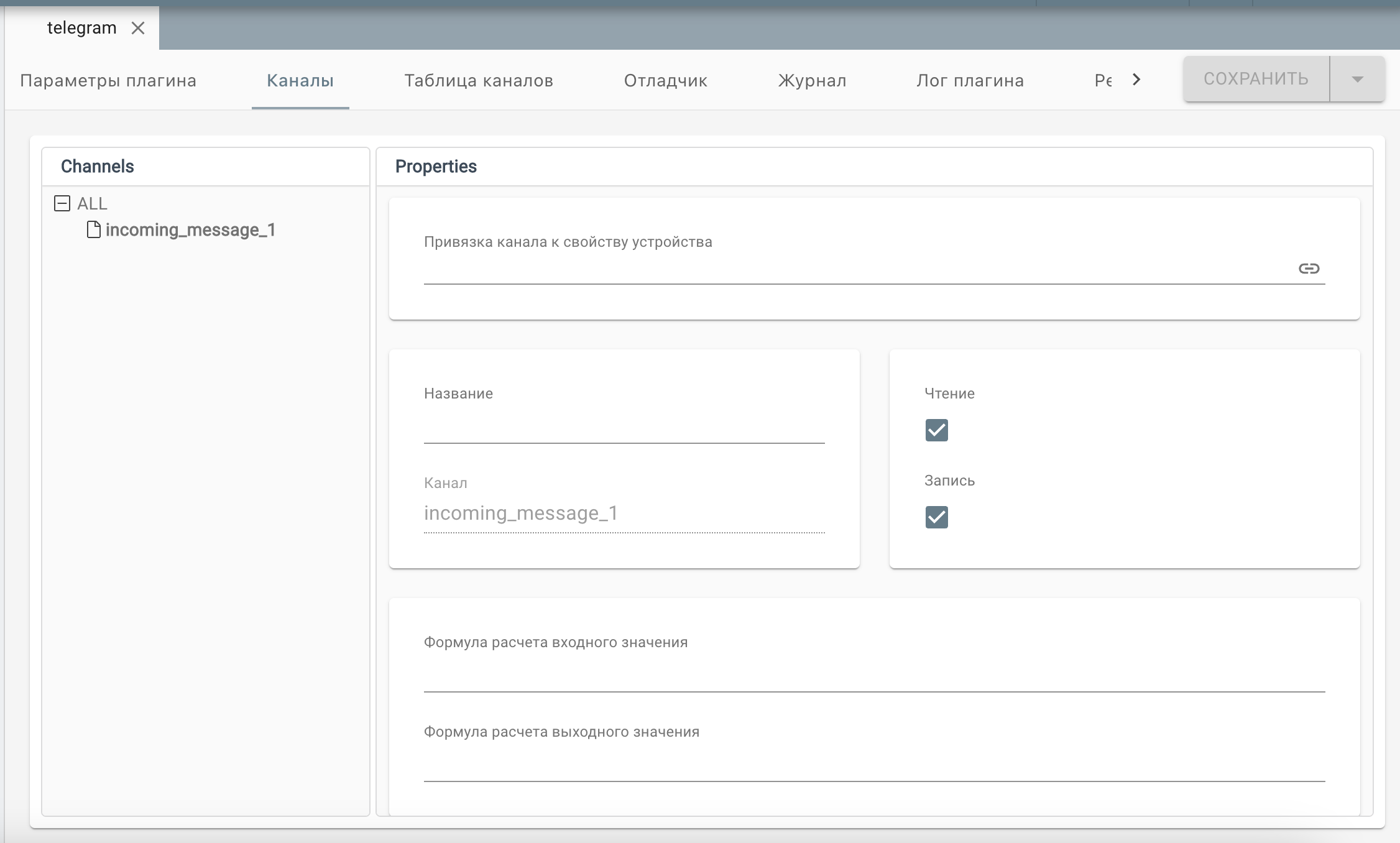The height and width of the screenshot is (843, 1400).
Task: Go to the Отладчик tab
Action: pyautogui.click(x=666, y=80)
